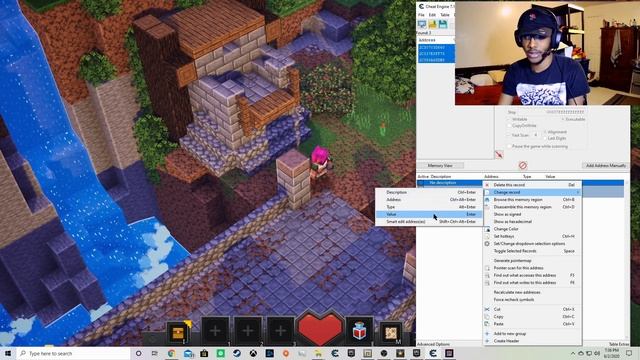Toggle the CopyOnWrite checkbox
Image resolution: width=640 pixels, height=360 pixels.
pyautogui.click(x=509, y=126)
